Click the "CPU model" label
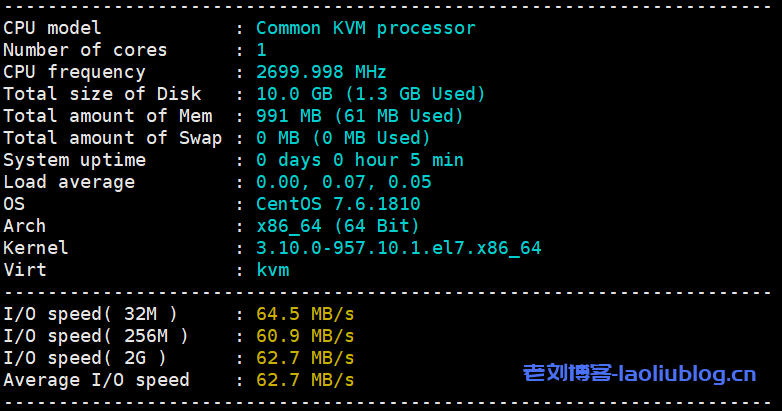Screen dimensions: 782x411 (x=52, y=28)
